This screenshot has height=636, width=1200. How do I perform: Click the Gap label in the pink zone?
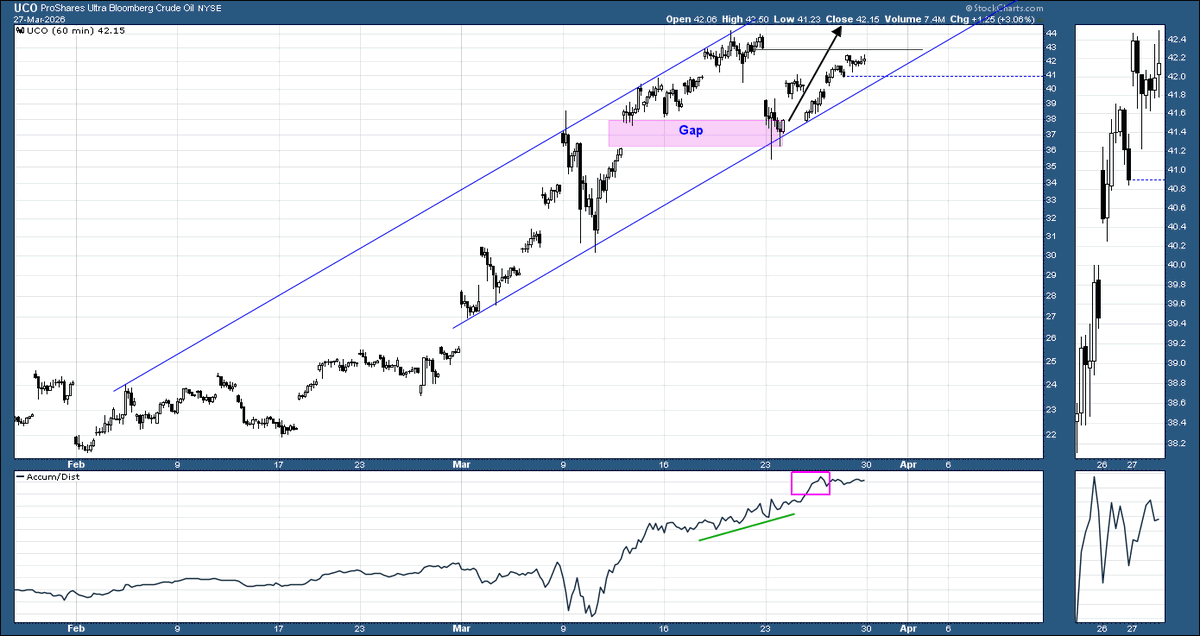click(690, 131)
